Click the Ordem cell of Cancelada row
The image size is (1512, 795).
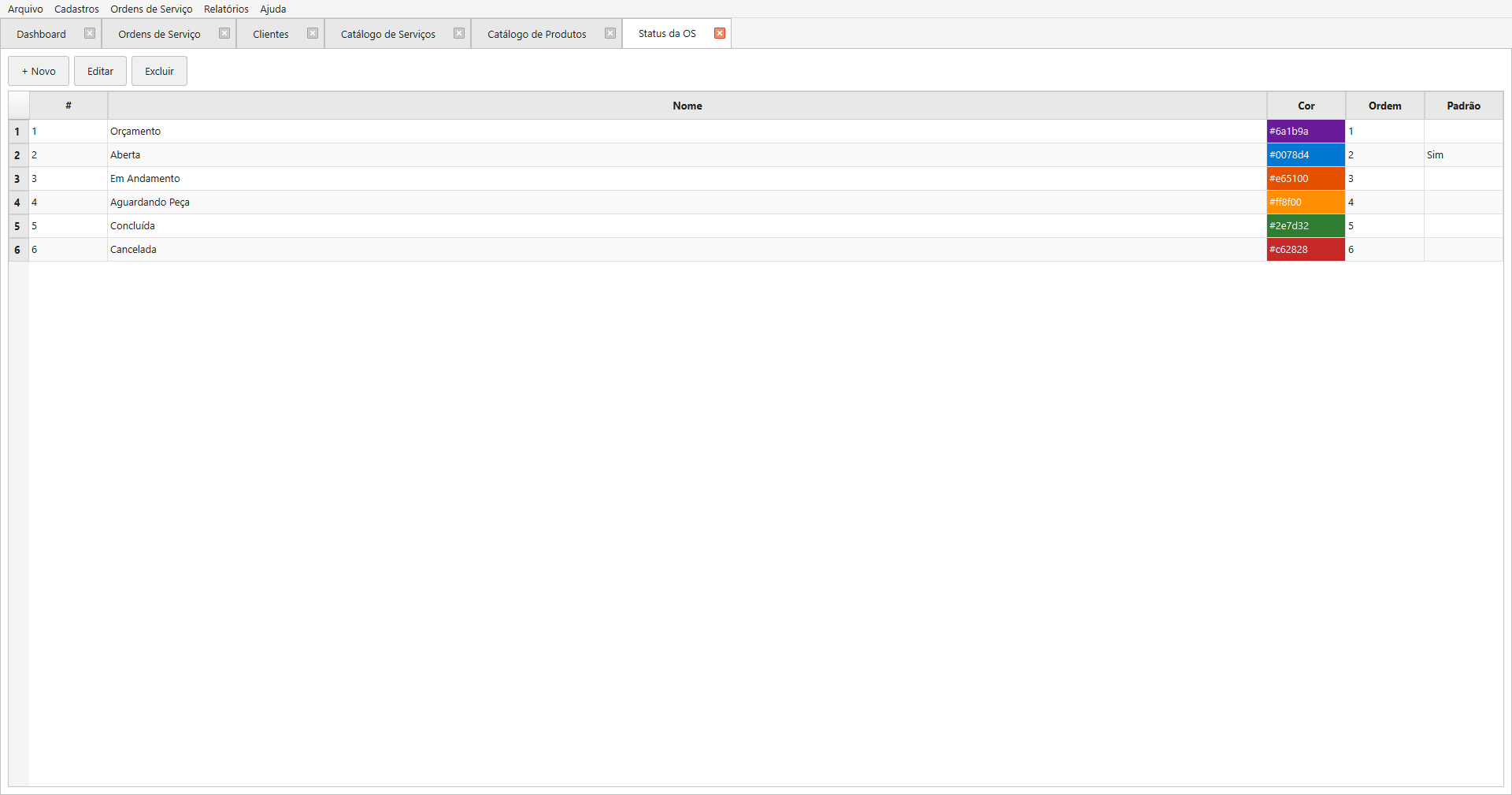pyautogui.click(x=1384, y=250)
